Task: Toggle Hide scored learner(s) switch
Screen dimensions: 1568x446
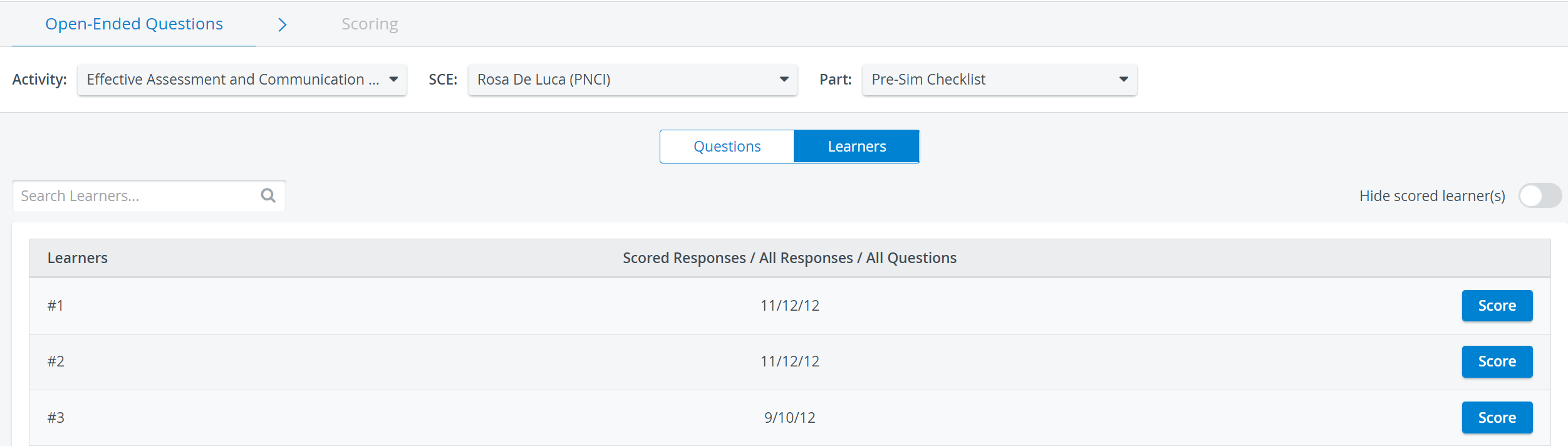Action: tap(1540, 195)
